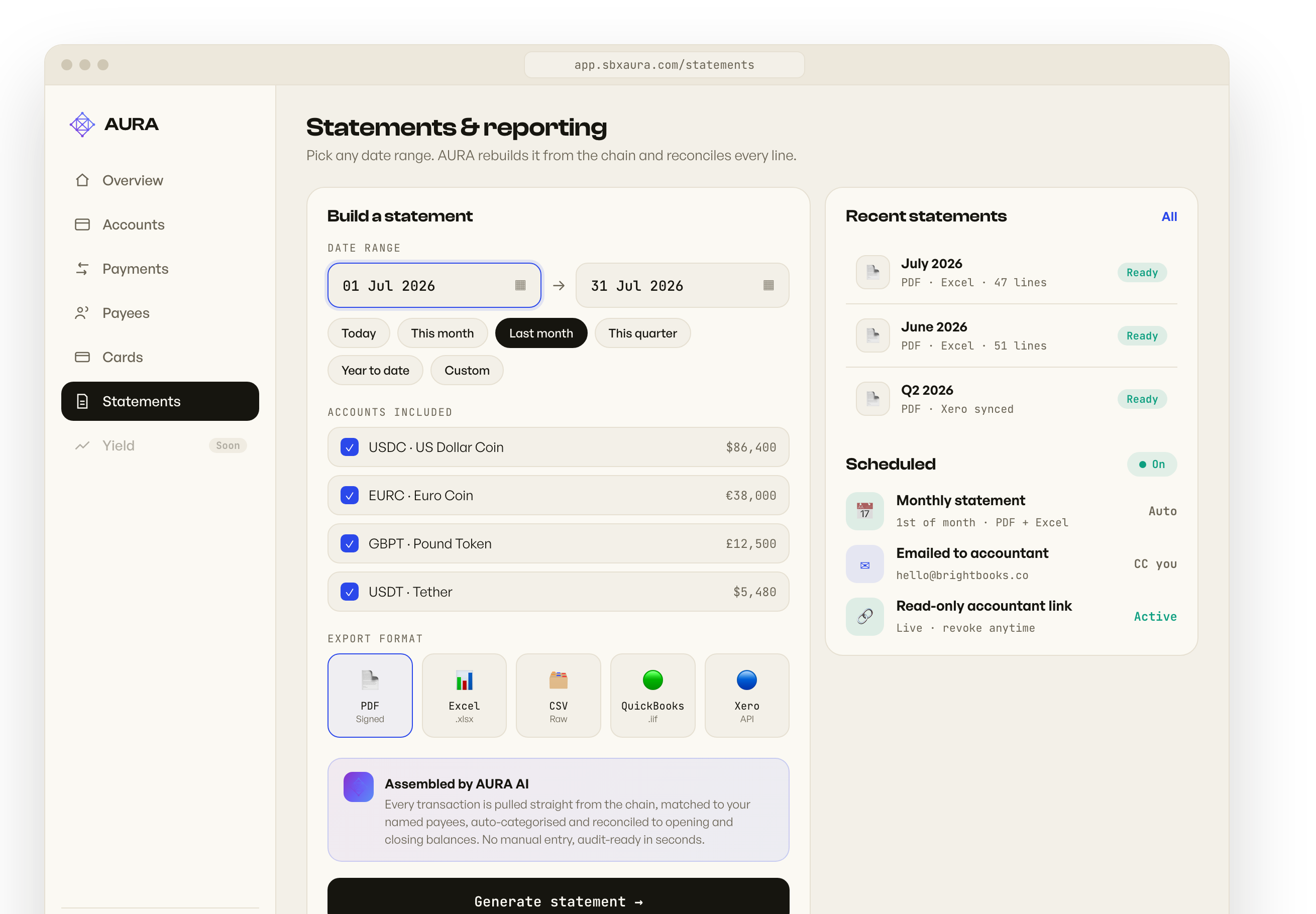Click the Payees people icon

pos(82,313)
